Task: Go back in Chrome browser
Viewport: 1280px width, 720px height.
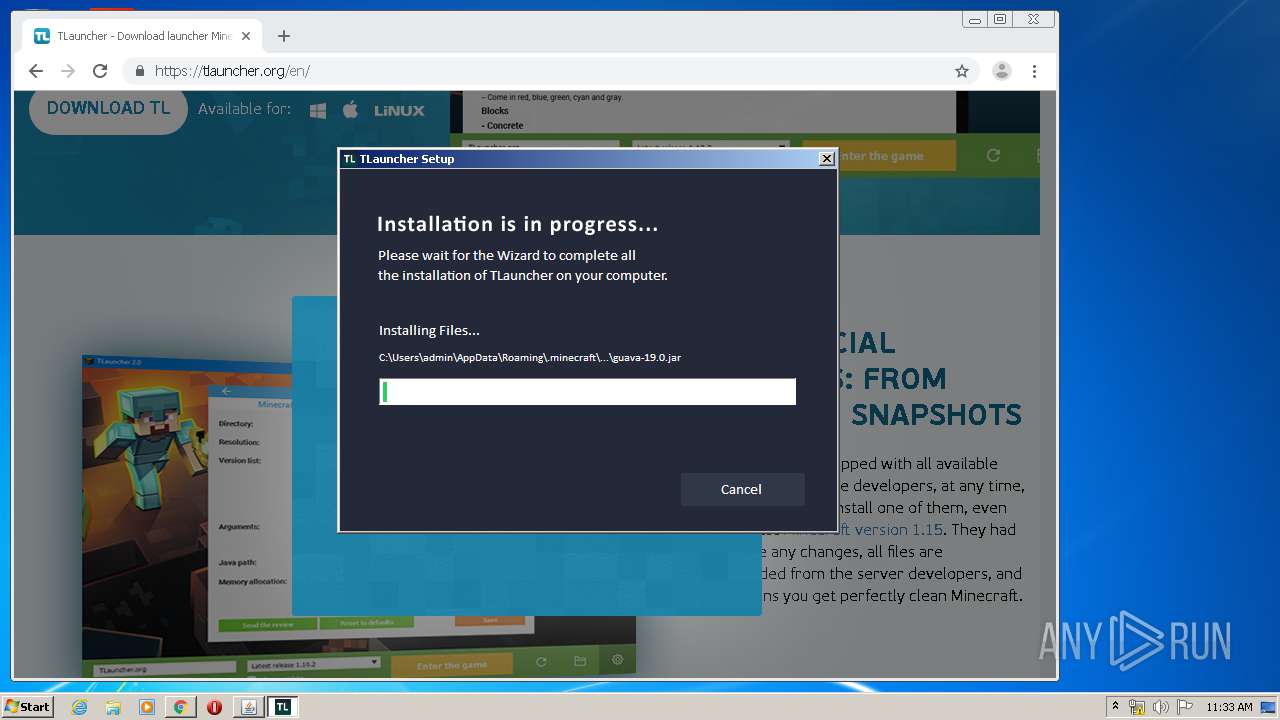Action: pos(36,71)
